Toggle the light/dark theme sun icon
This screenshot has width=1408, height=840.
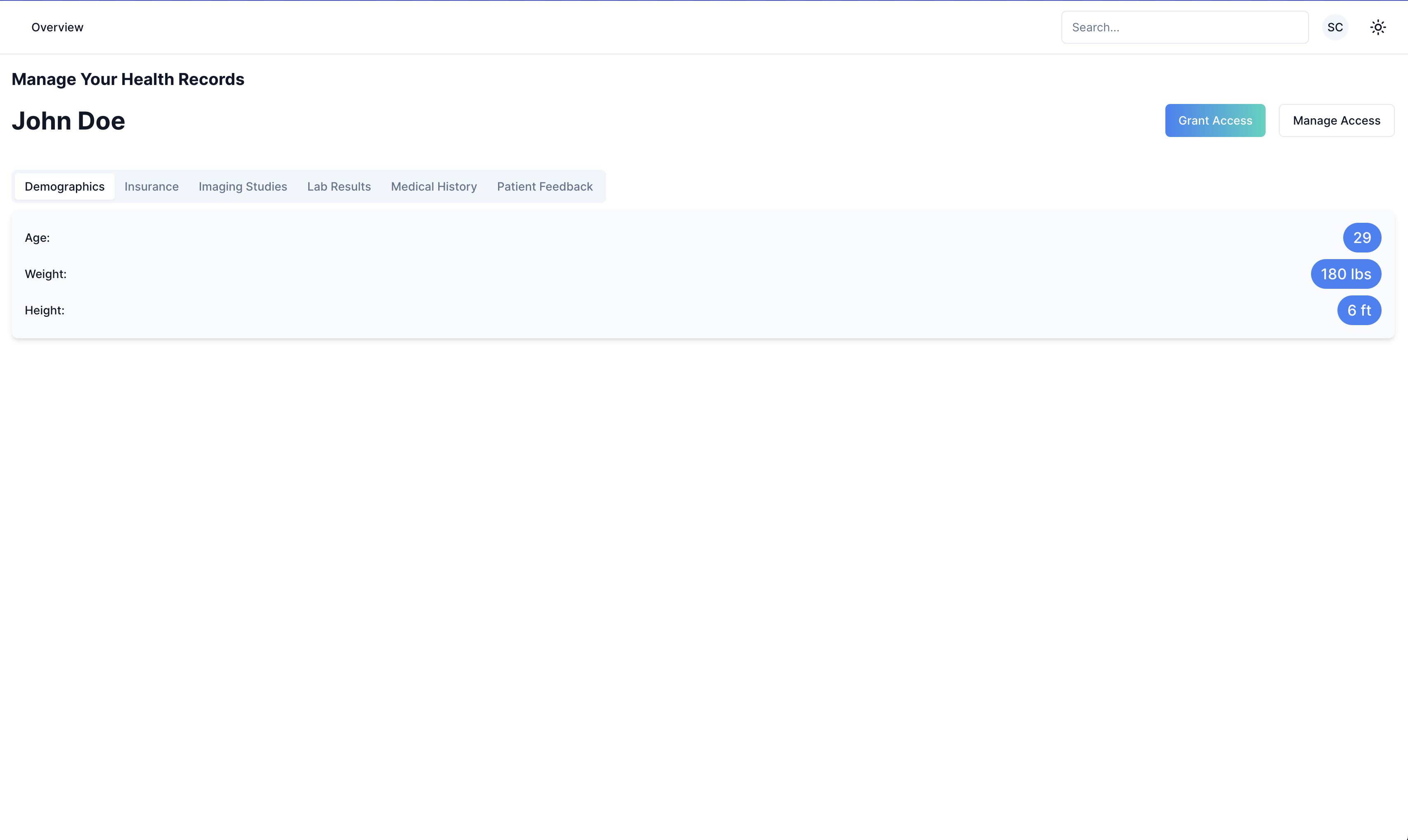pos(1377,27)
